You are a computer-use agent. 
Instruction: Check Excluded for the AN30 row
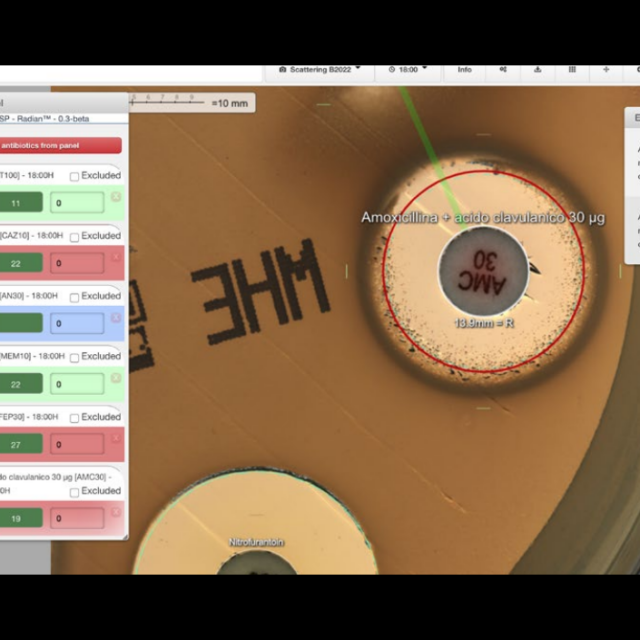pos(74,298)
